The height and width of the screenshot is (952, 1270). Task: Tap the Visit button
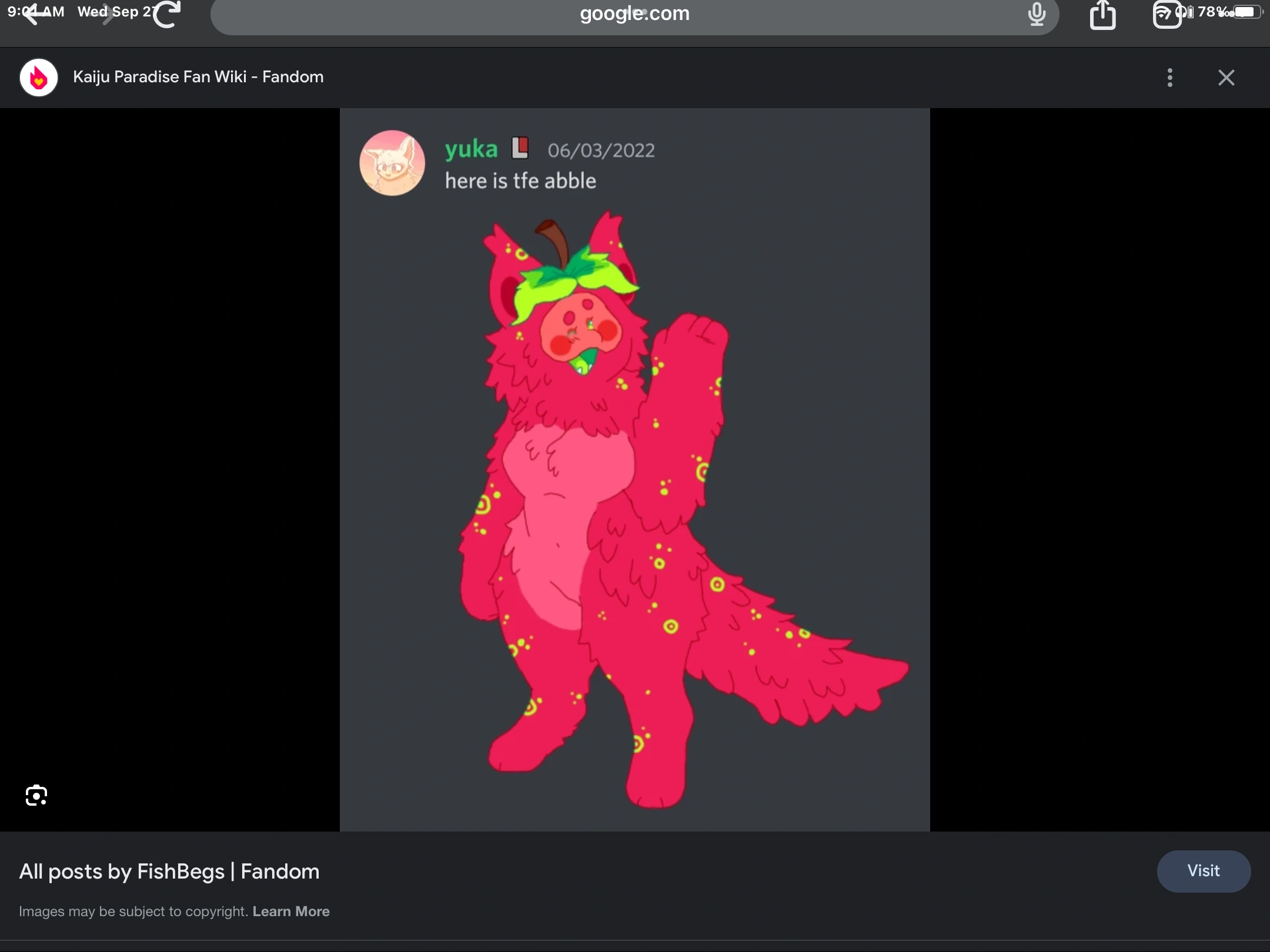click(1203, 871)
